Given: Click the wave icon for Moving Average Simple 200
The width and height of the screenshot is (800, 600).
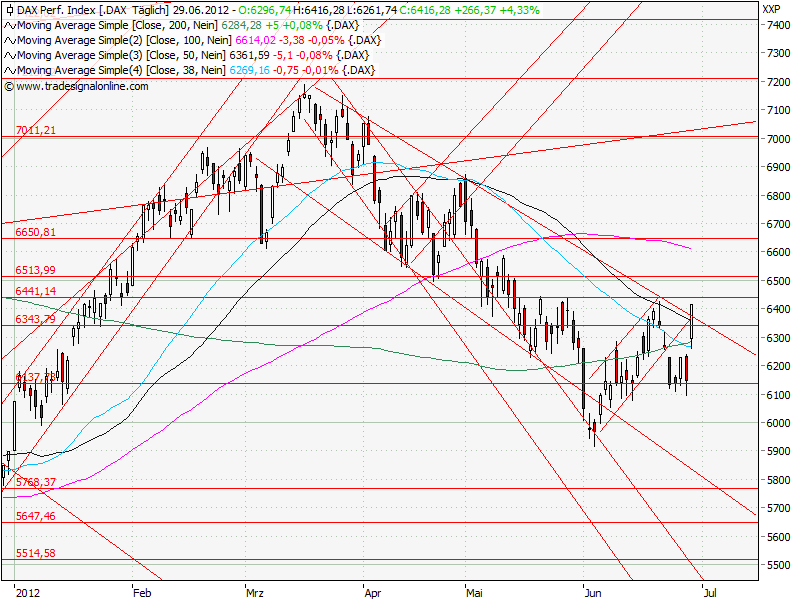Looking at the screenshot, I should tap(9, 27).
